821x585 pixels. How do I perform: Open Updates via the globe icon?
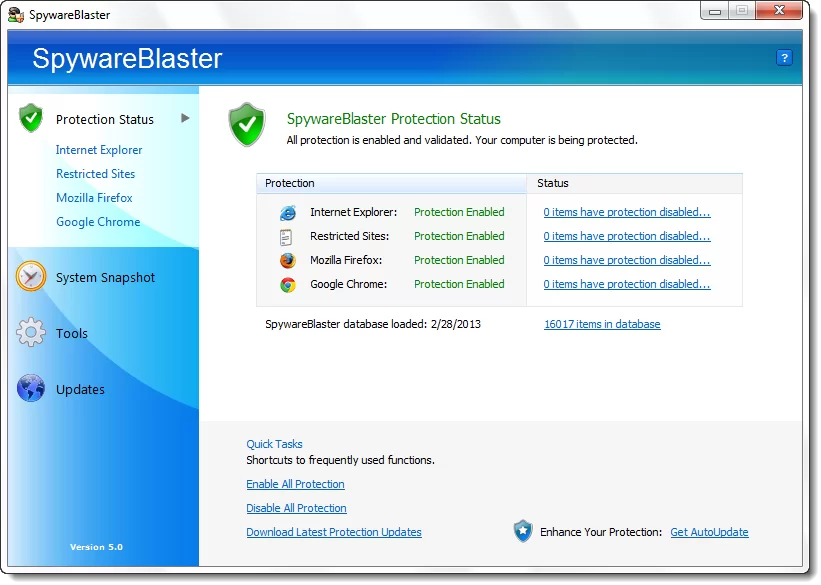[31, 389]
